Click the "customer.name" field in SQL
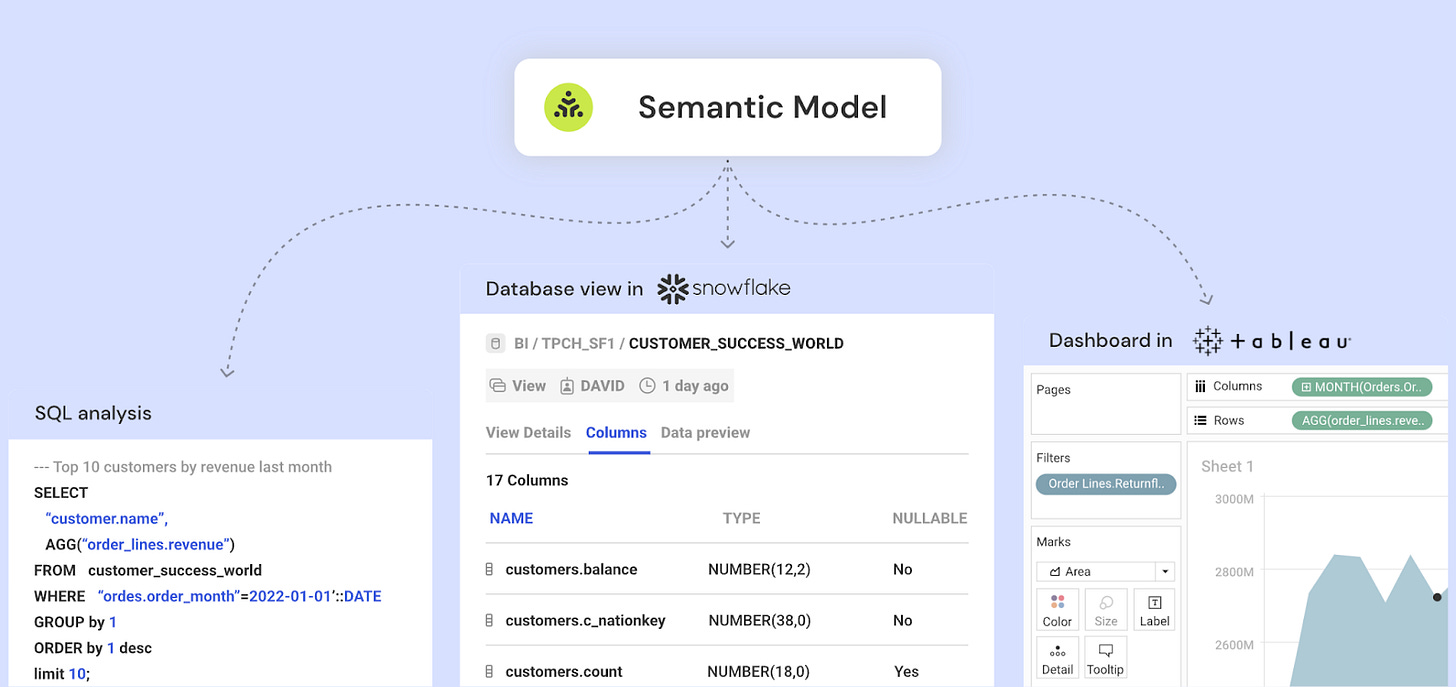Screen dimensions: 1456x687 pyautogui.click(x=107, y=518)
